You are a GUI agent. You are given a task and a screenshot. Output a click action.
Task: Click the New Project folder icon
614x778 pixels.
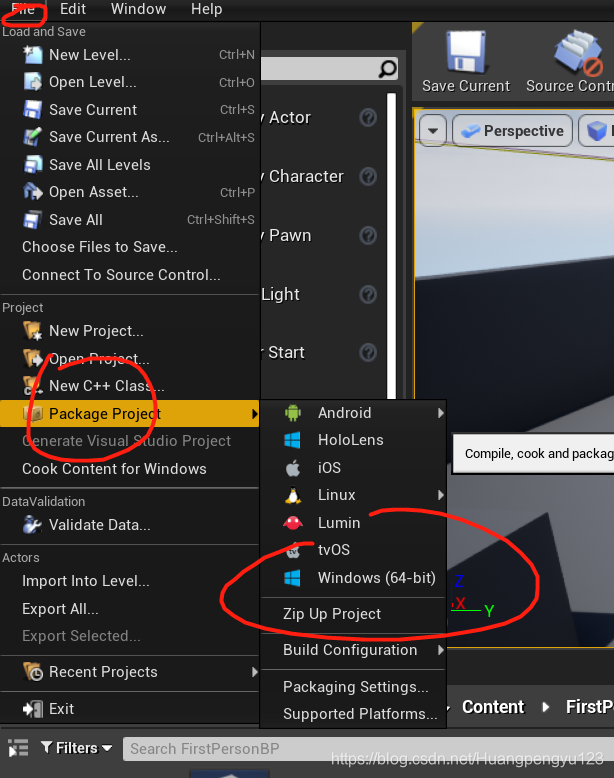[x=33, y=331]
